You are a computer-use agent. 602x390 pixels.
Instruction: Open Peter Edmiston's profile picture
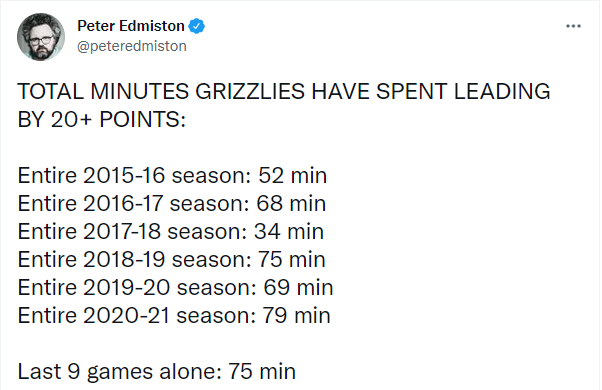point(41,37)
